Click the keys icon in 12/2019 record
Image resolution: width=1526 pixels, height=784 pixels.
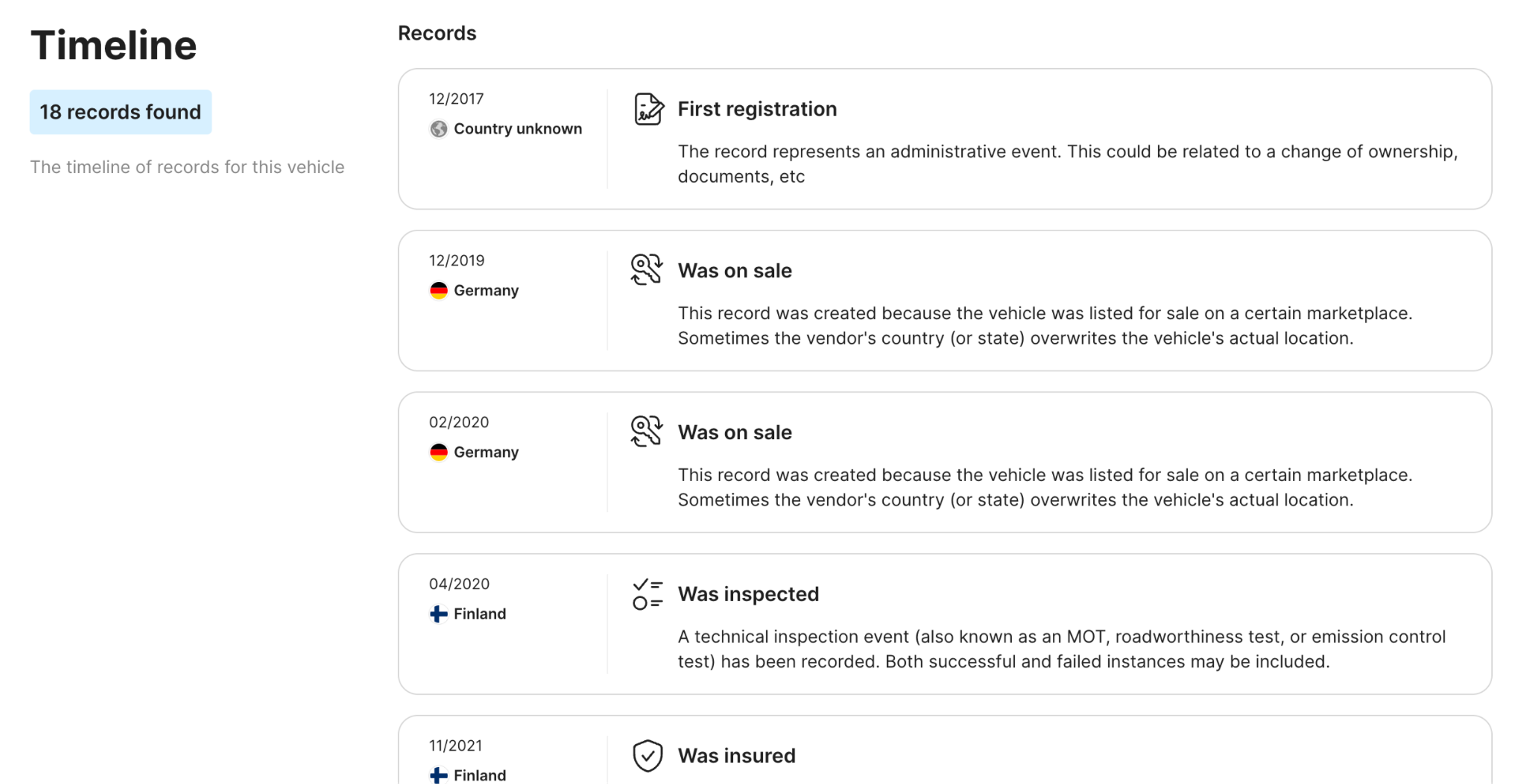click(646, 270)
